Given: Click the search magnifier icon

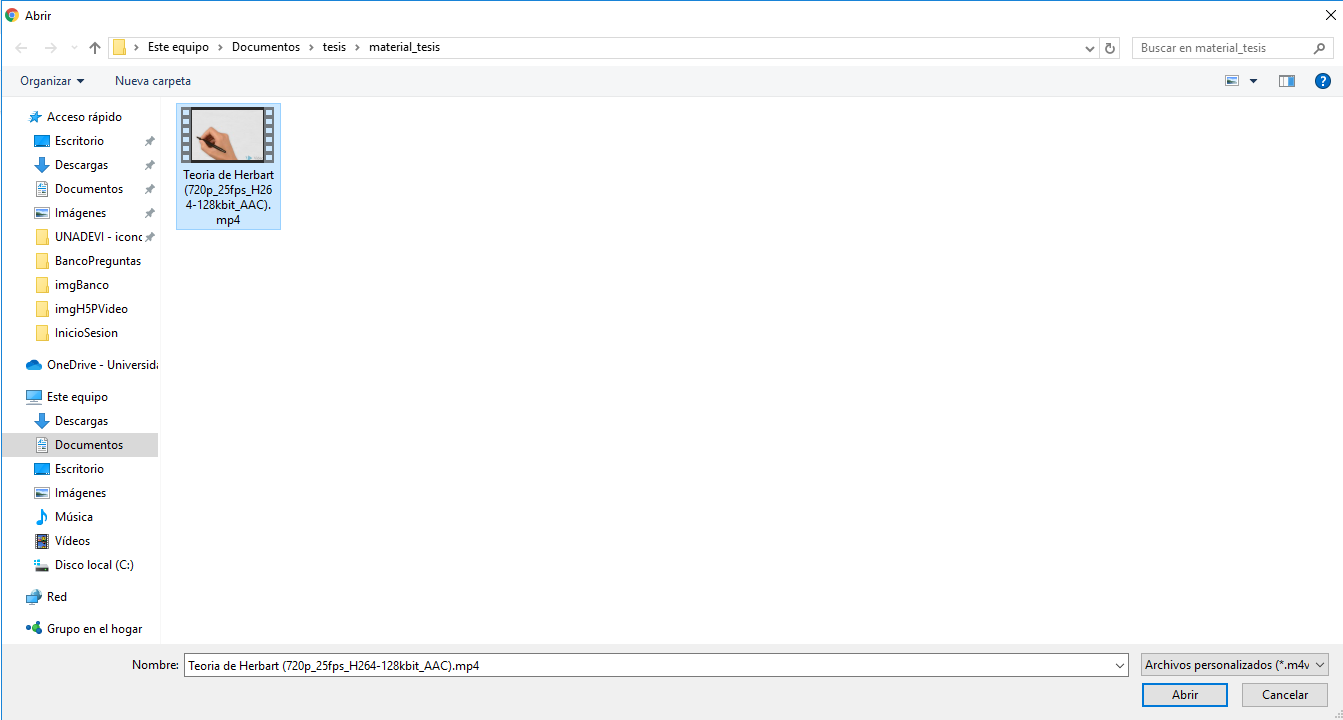Looking at the screenshot, I should click(1319, 48).
